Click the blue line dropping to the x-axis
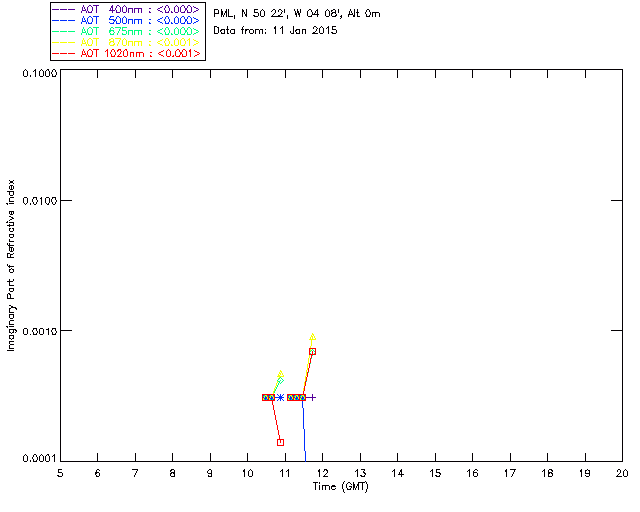 (304, 431)
